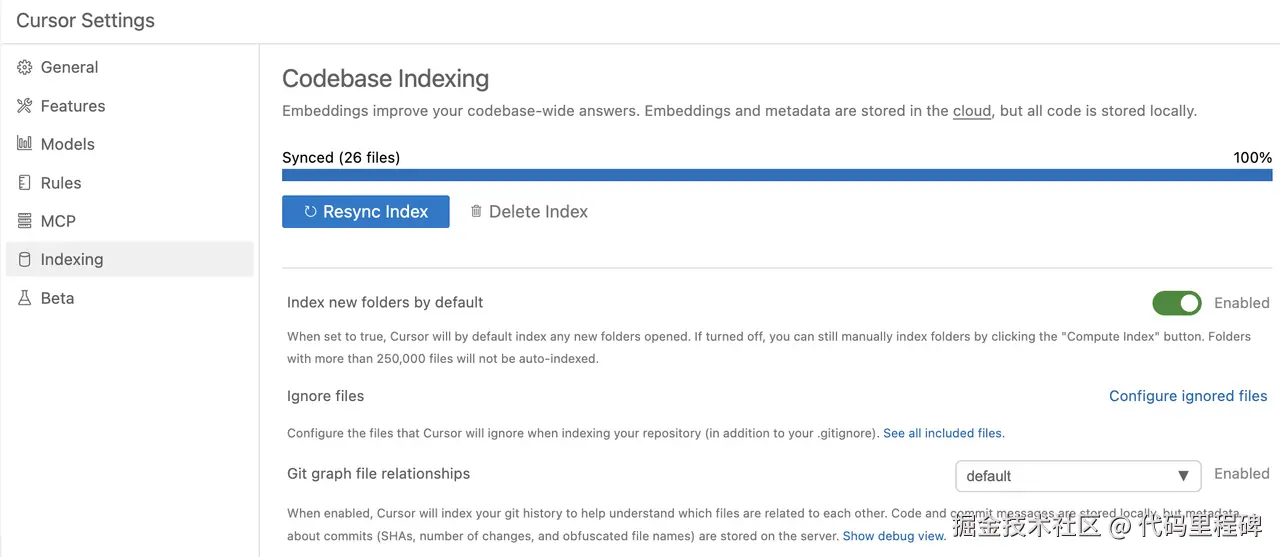The height and width of the screenshot is (557, 1280).
Task: Open the MCP settings tab
Action: coord(130,221)
